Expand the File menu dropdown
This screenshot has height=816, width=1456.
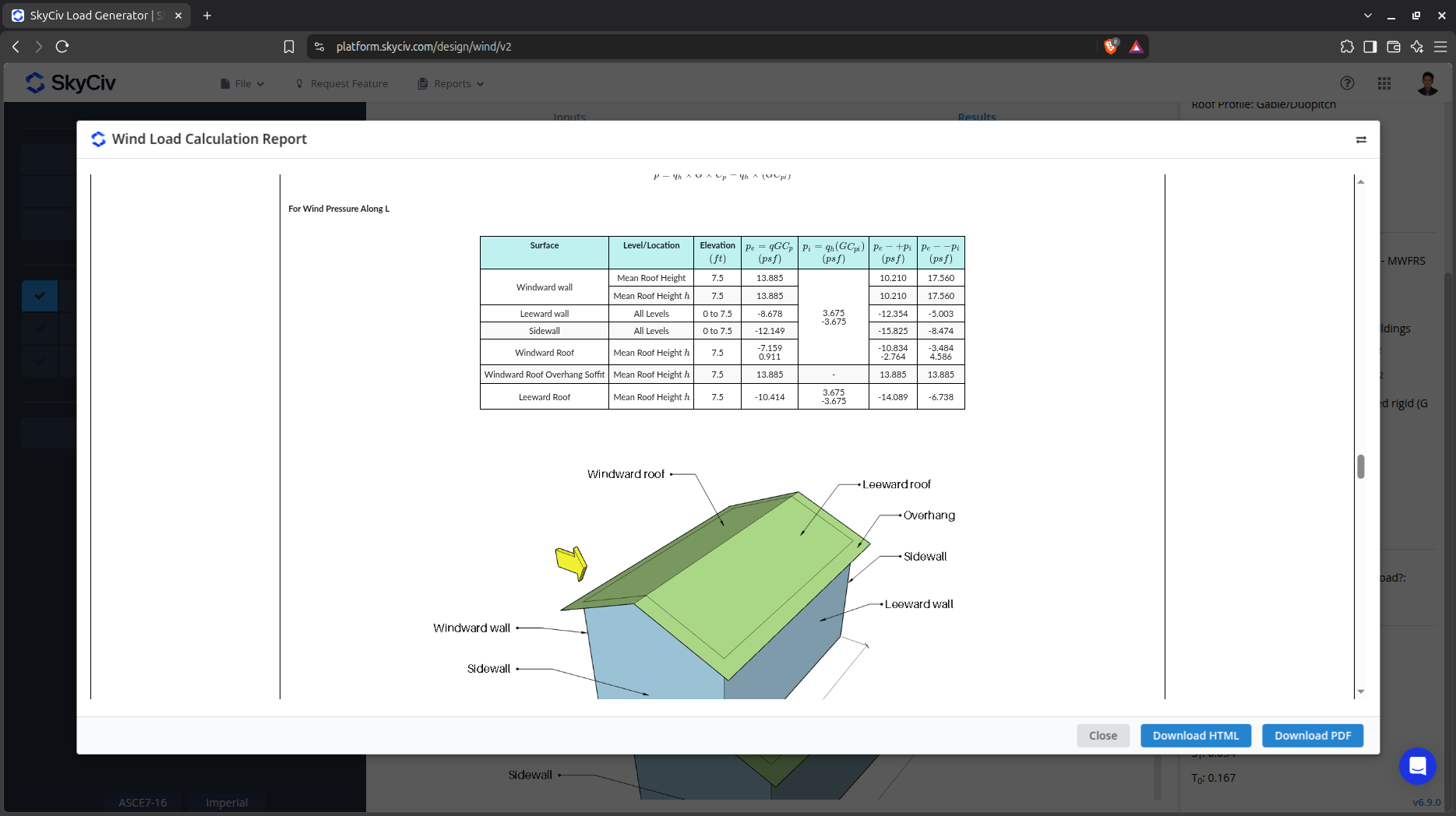click(242, 83)
